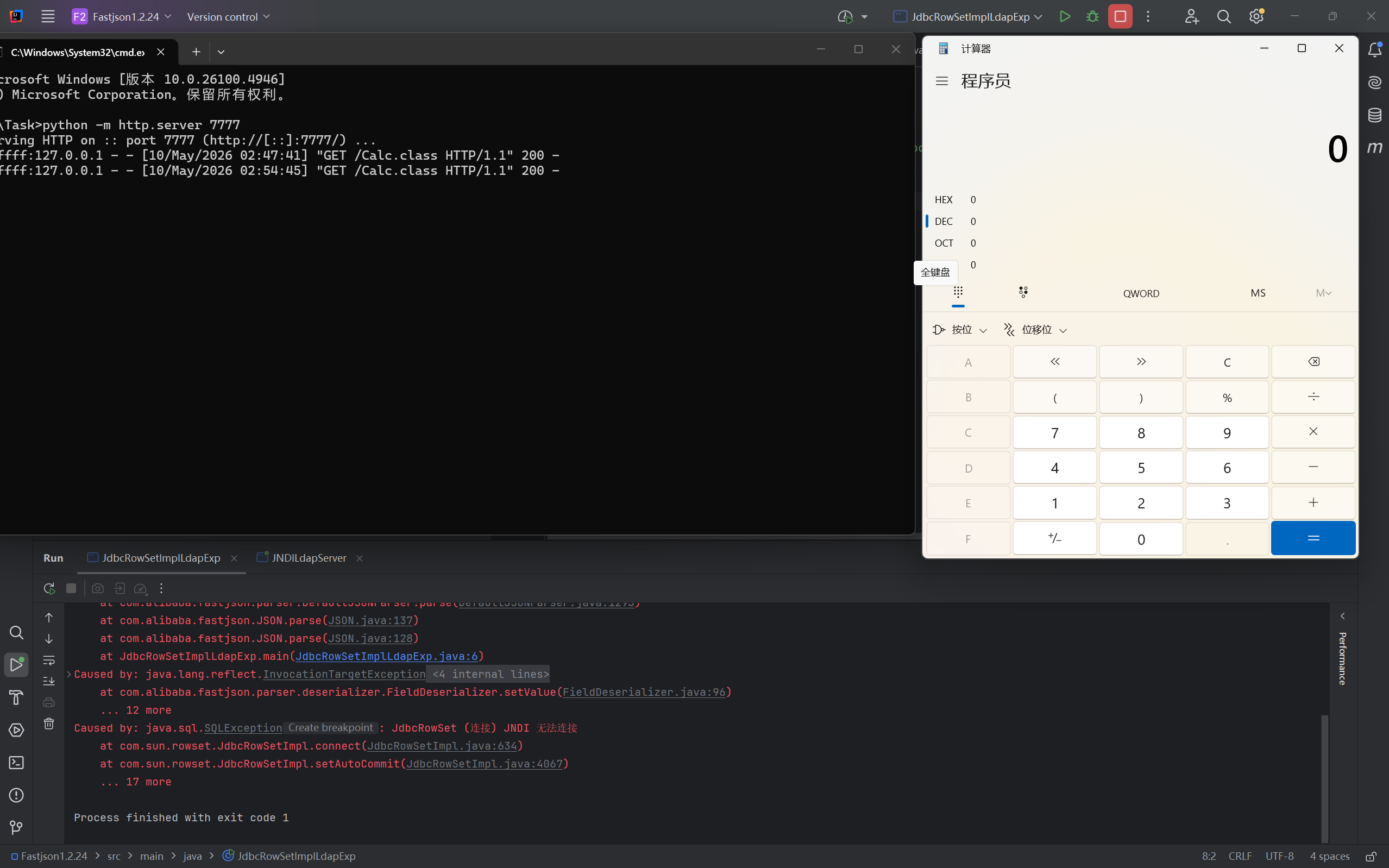This screenshot has height=868, width=1389.
Task: Open the Code With Me icon
Action: [x=1192, y=17]
